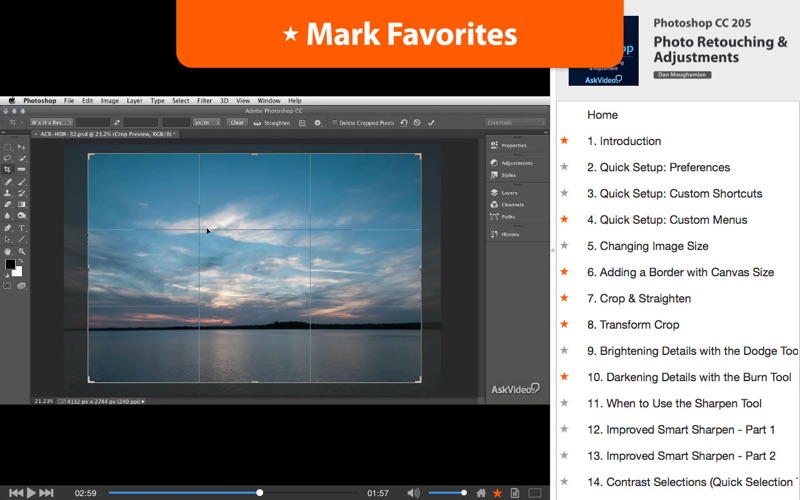Viewport: 800px width, 500px height.
Task: Open the Select menu
Action: pyautogui.click(x=180, y=101)
